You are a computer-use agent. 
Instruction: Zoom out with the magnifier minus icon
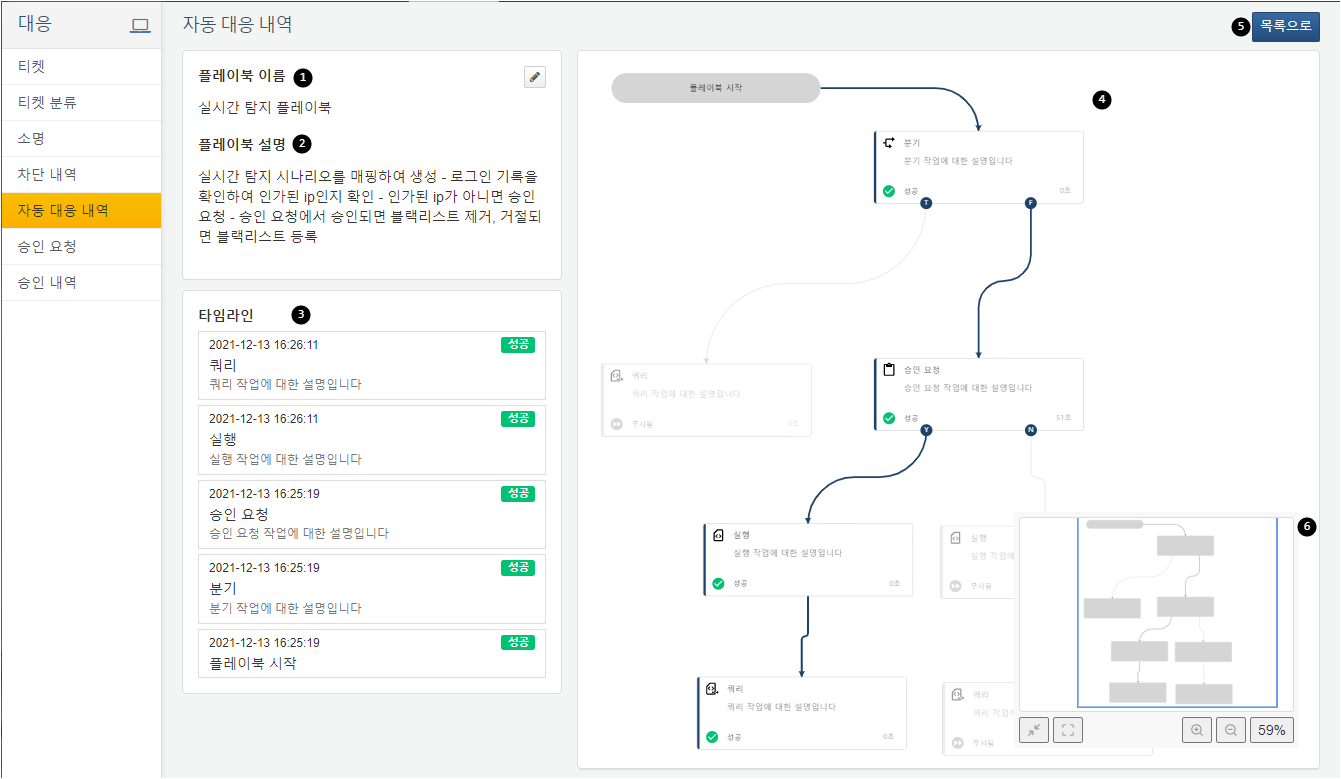point(1231,730)
